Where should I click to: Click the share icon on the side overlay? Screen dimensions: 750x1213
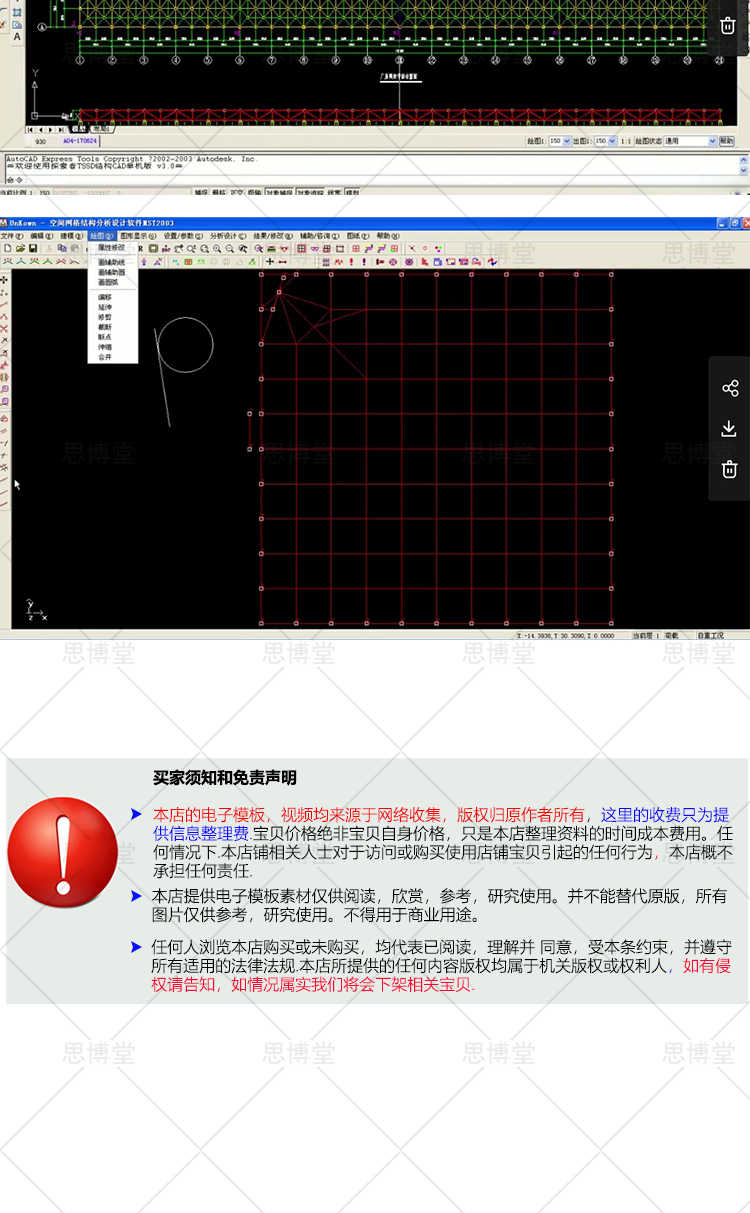click(729, 388)
